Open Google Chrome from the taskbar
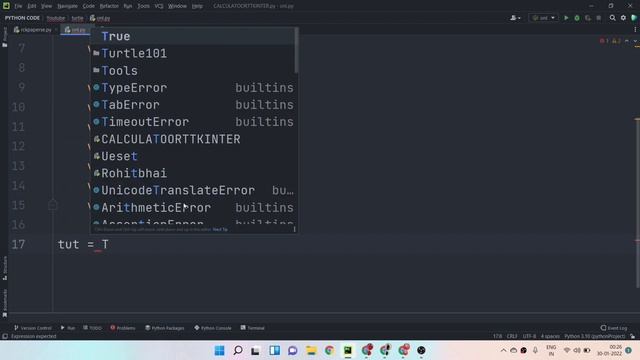Image resolution: width=640 pixels, height=360 pixels. tap(329, 350)
